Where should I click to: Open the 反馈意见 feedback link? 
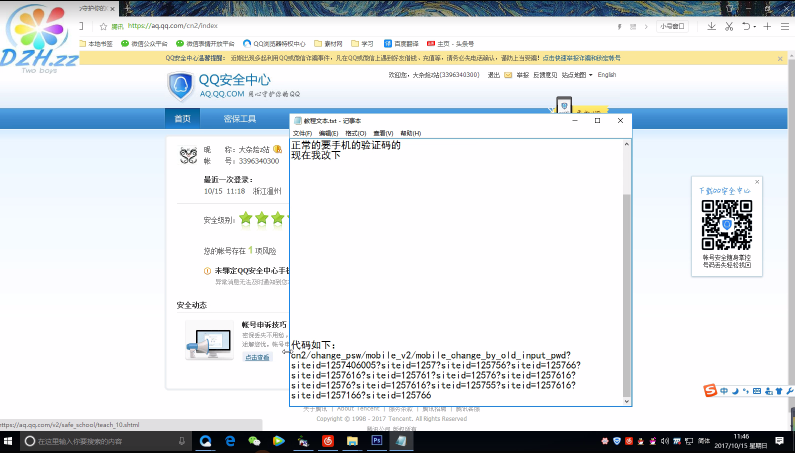coord(545,75)
